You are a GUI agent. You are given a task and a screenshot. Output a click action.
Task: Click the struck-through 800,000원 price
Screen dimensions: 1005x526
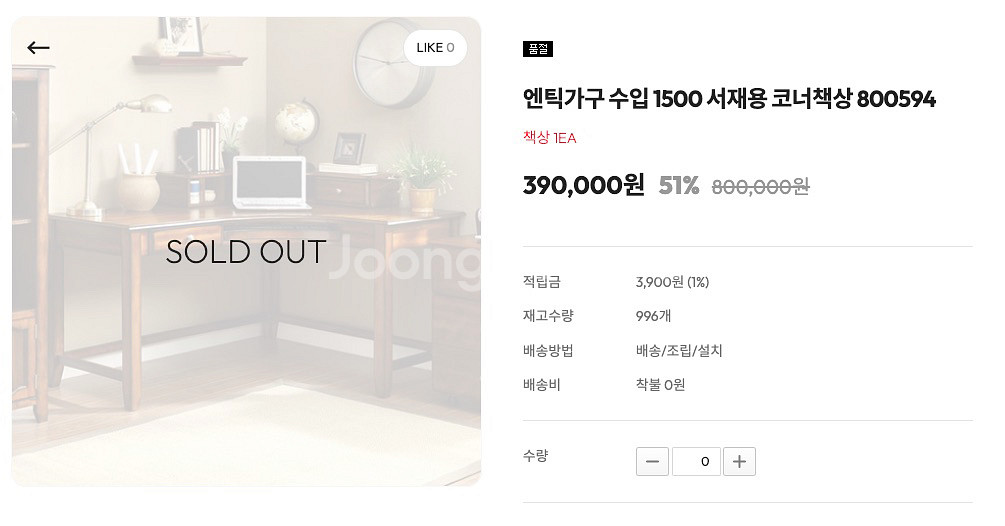click(x=761, y=186)
